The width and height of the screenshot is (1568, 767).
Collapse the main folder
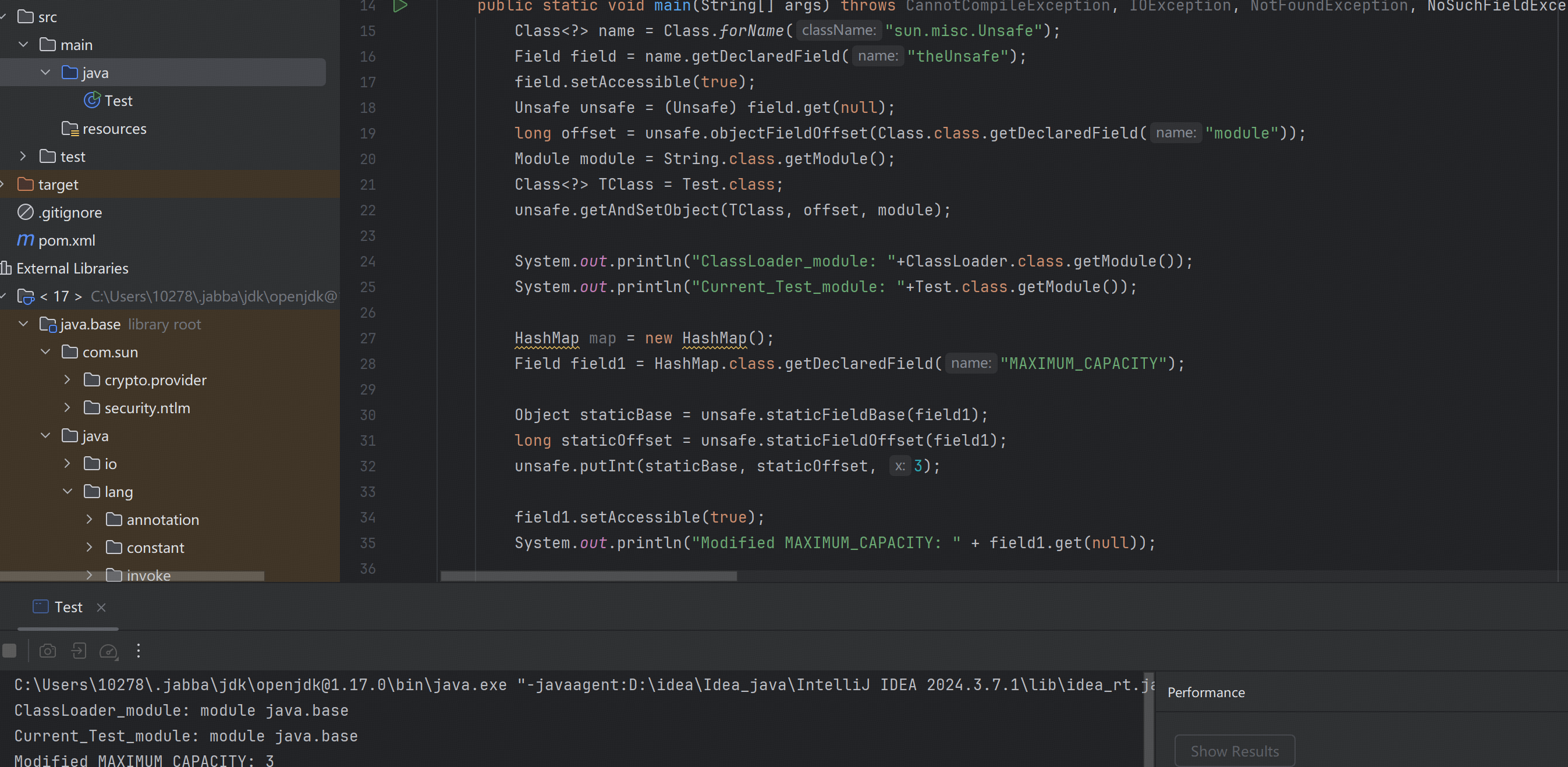[23, 44]
